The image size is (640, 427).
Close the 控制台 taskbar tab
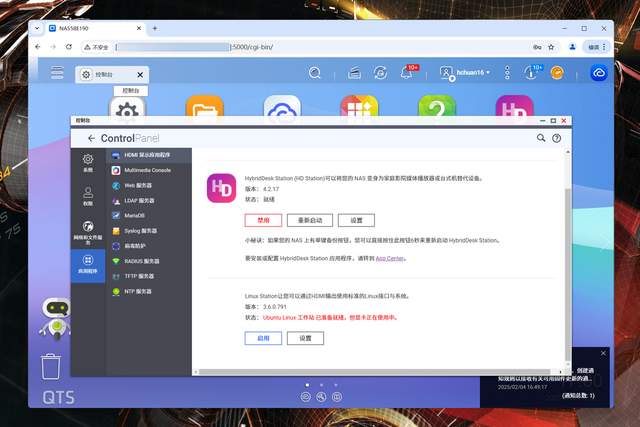point(140,75)
